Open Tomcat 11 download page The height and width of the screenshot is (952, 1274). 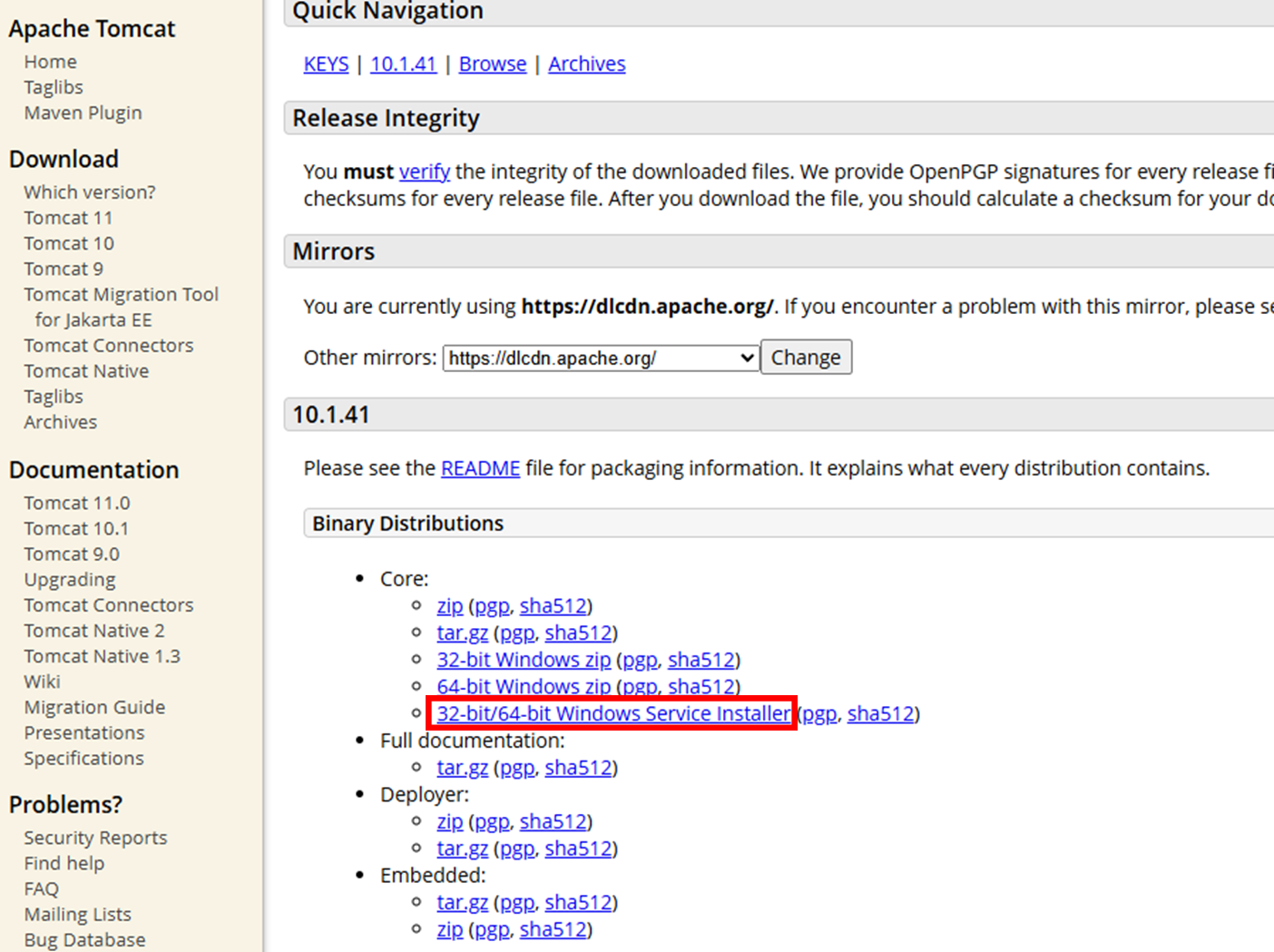(69, 218)
